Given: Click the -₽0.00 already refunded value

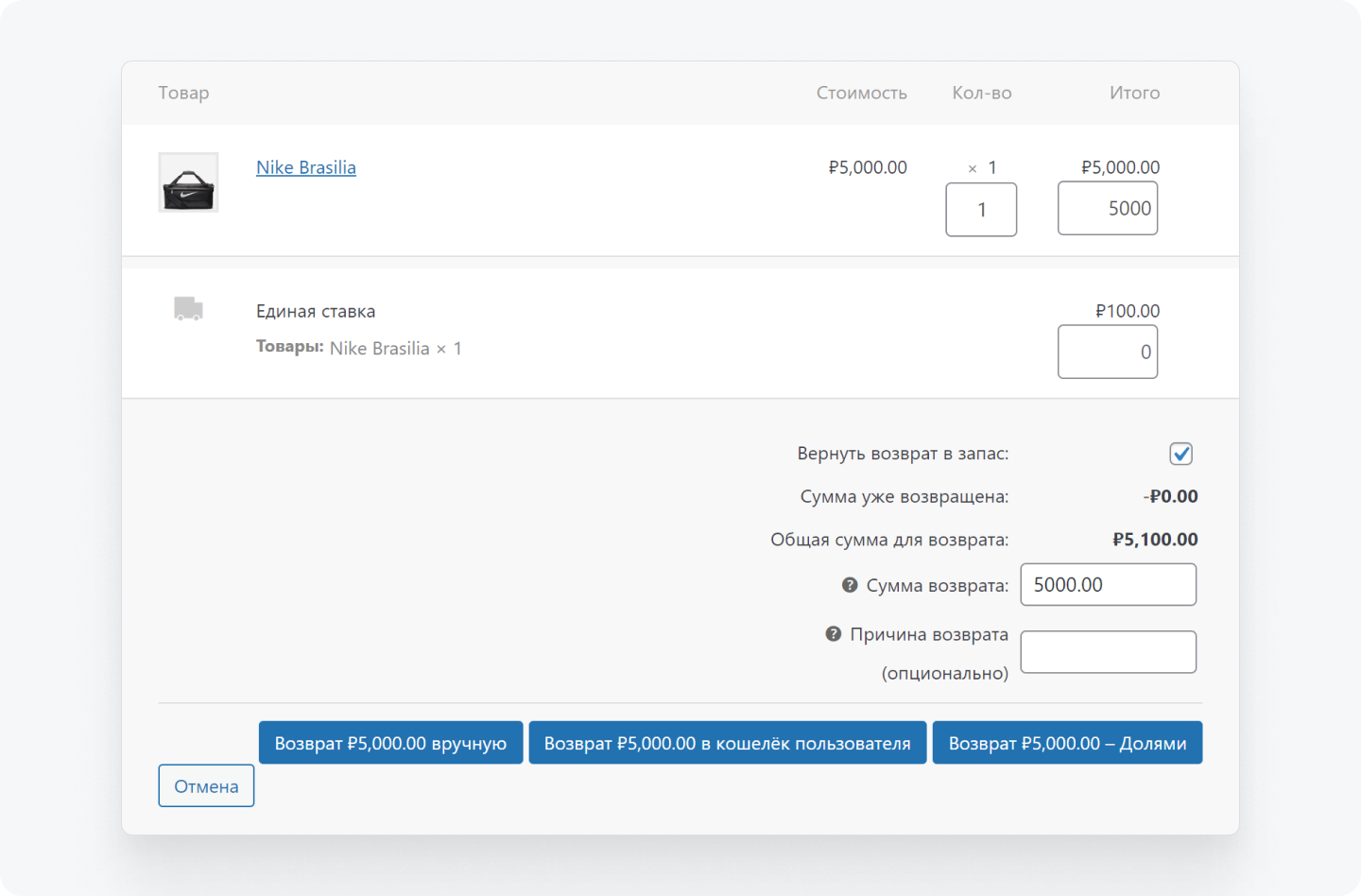Looking at the screenshot, I should 1171,496.
